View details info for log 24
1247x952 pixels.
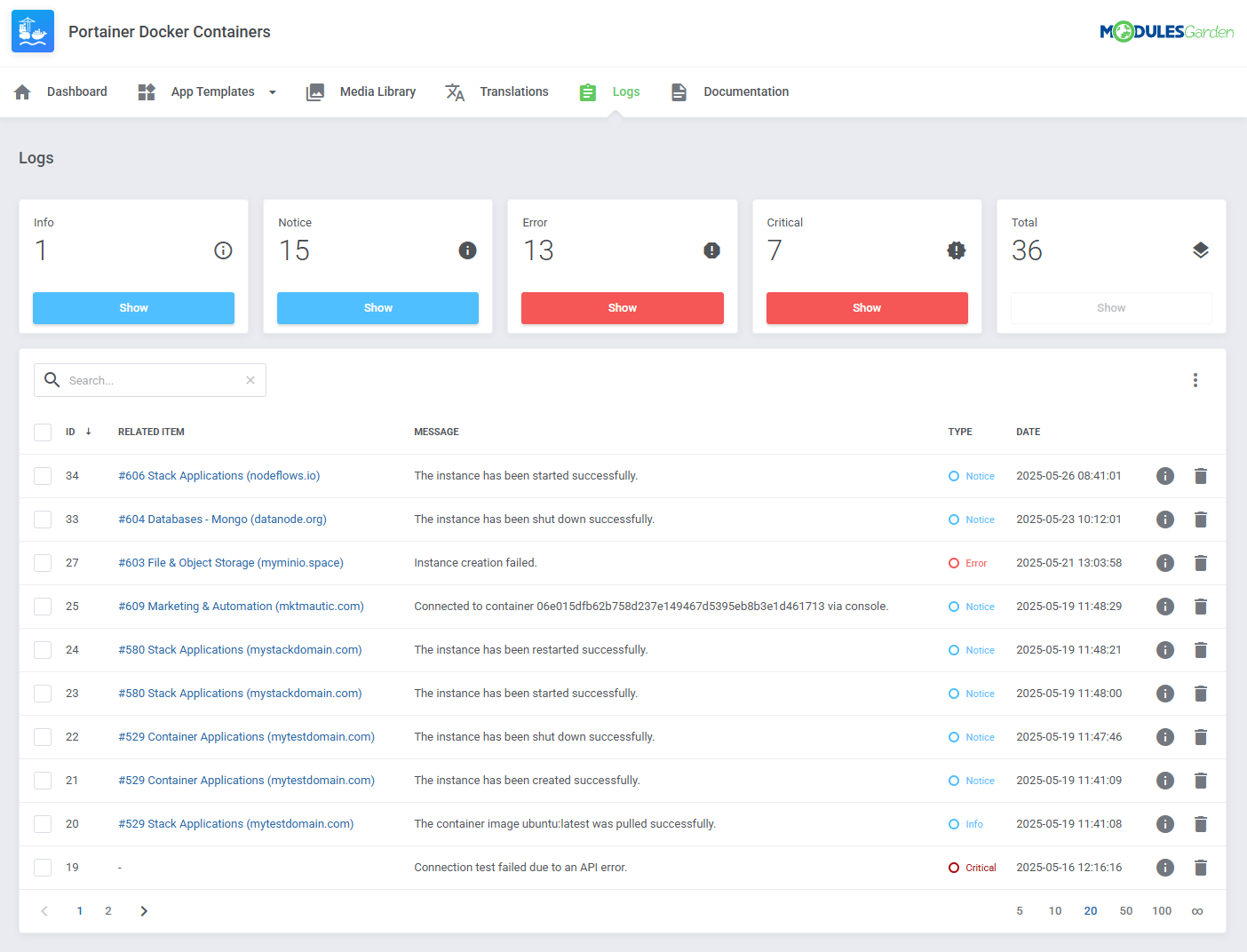pos(1165,650)
